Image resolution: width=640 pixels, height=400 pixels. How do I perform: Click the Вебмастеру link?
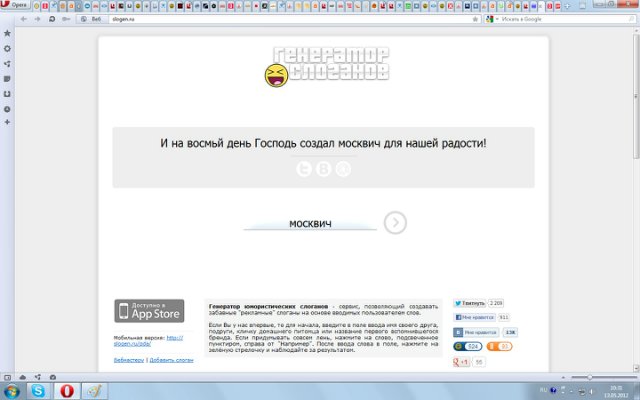(x=128, y=358)
